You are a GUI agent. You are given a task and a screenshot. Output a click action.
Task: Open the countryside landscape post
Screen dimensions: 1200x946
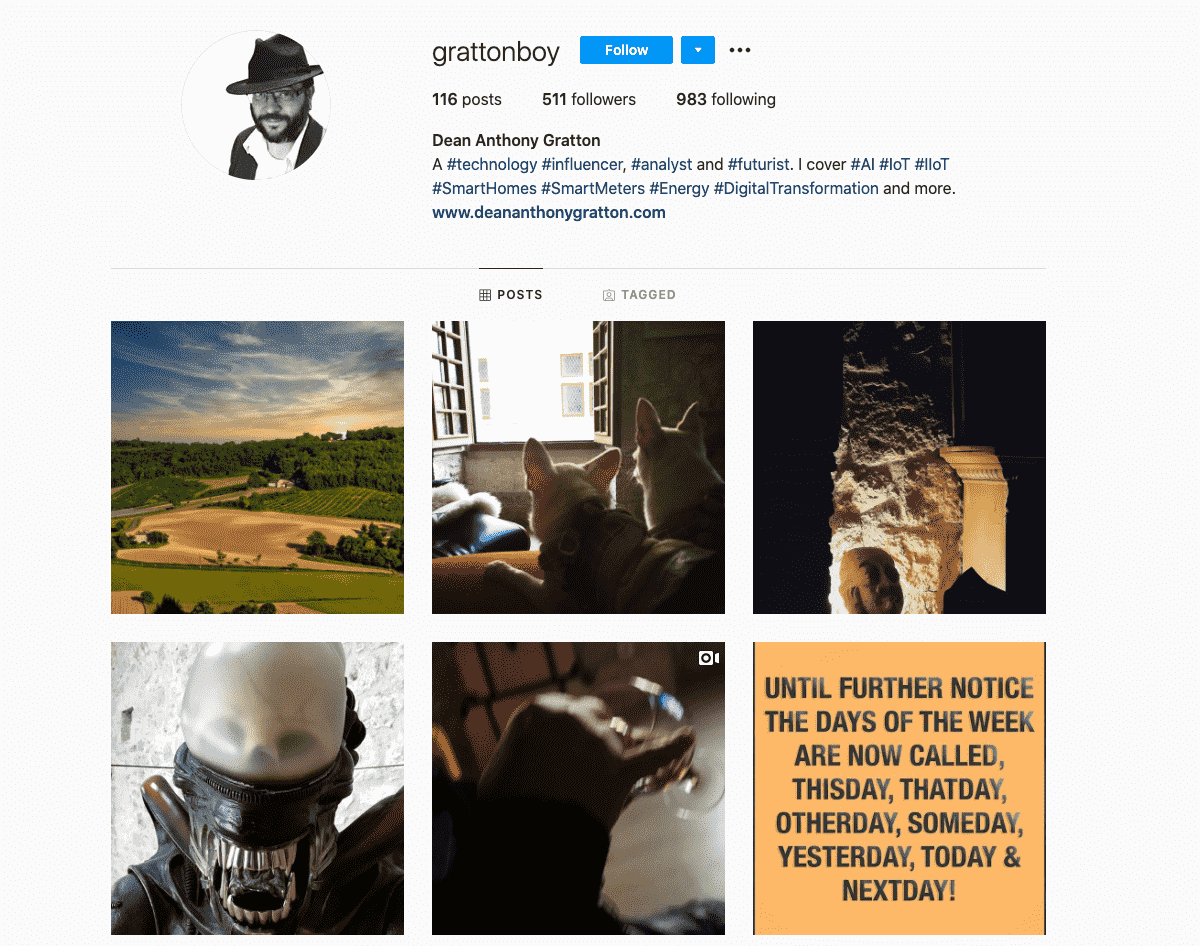click(x=257, y=467)
